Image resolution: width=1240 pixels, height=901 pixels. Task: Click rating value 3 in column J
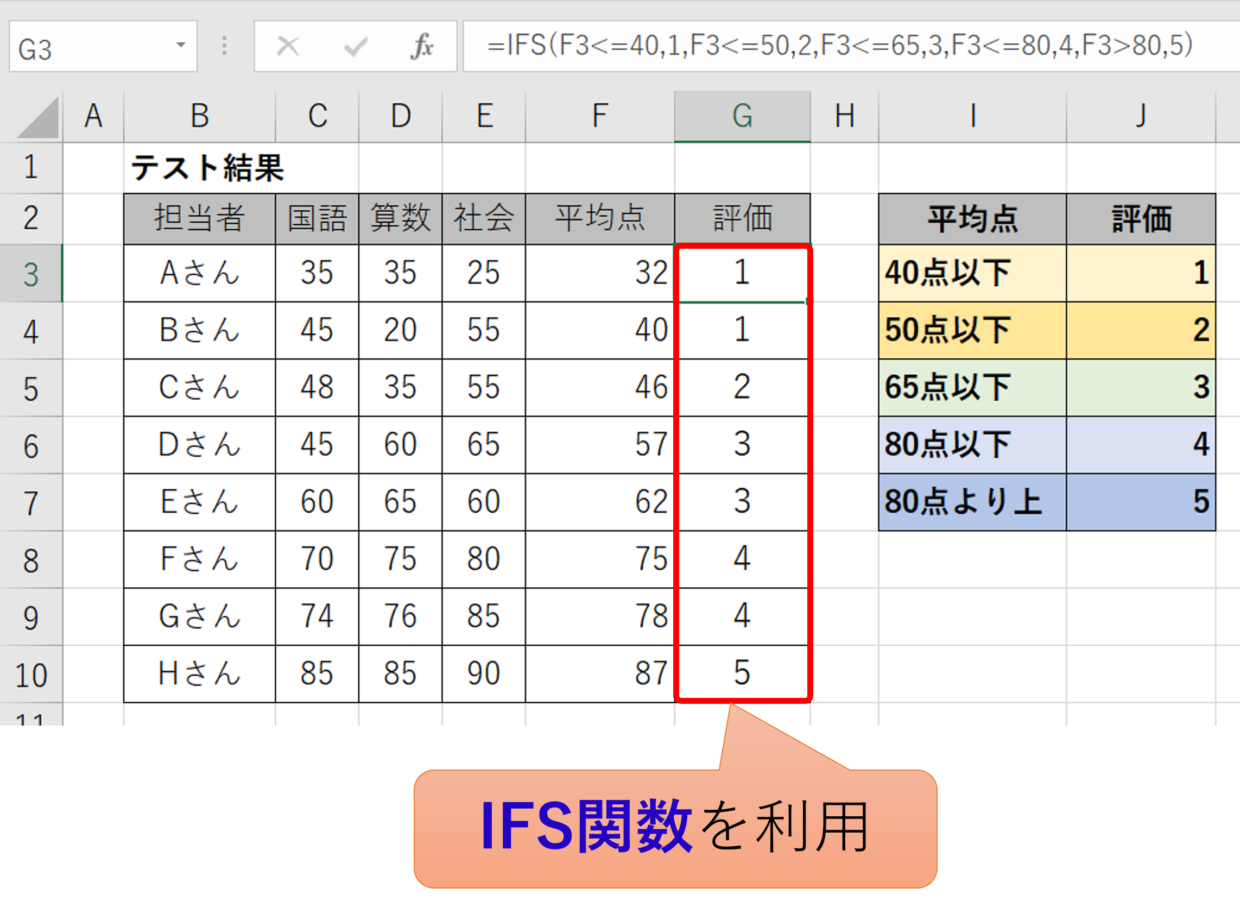pyautogui.click(x=1141, y=387)
